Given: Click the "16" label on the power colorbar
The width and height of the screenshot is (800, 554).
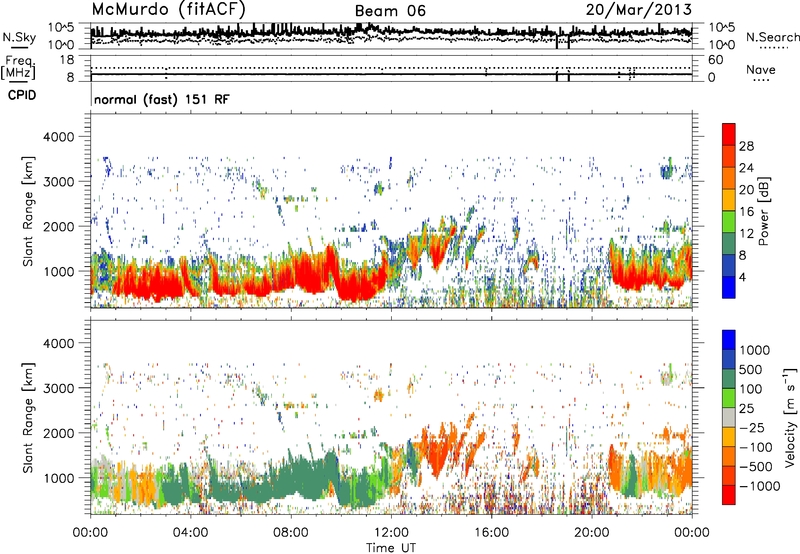Looking at the screenshot, I should click(746, 212).
